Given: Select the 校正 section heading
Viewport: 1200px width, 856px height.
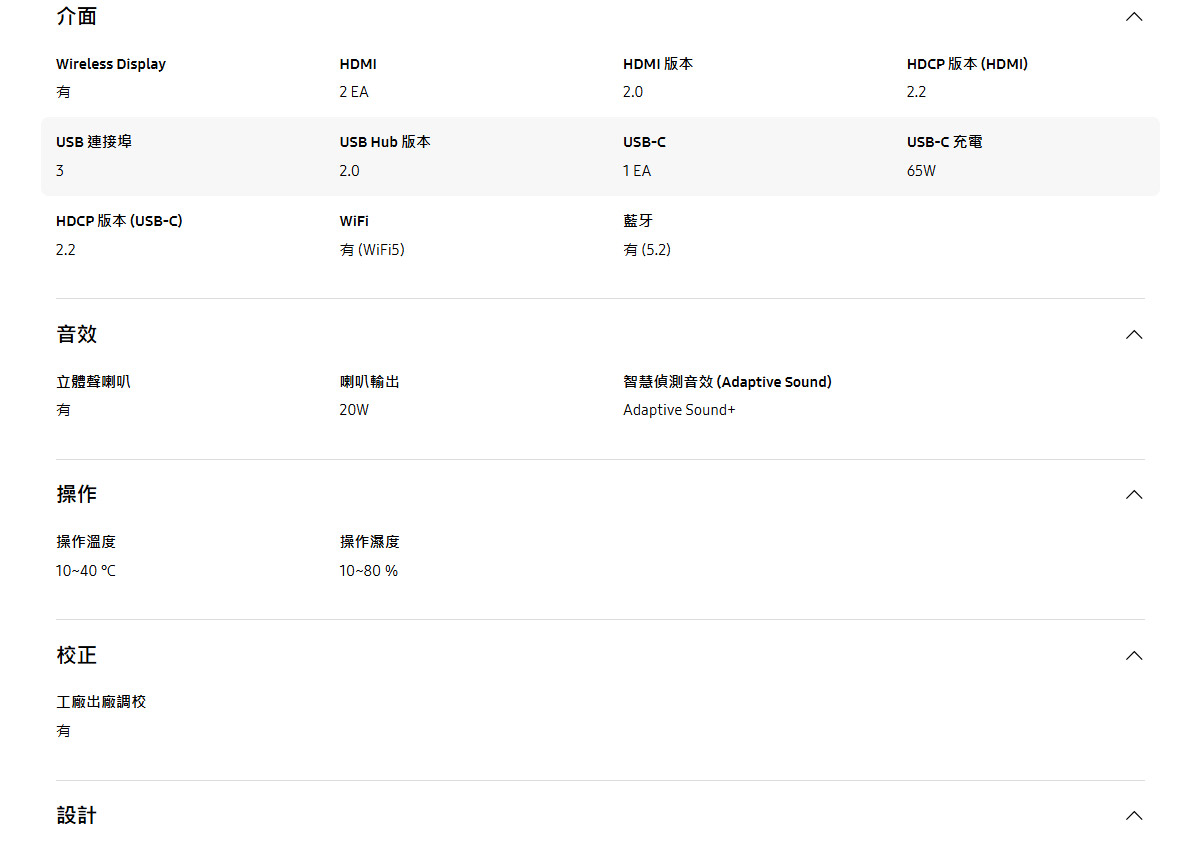Looking at the screenshot, I should (77, 656).
